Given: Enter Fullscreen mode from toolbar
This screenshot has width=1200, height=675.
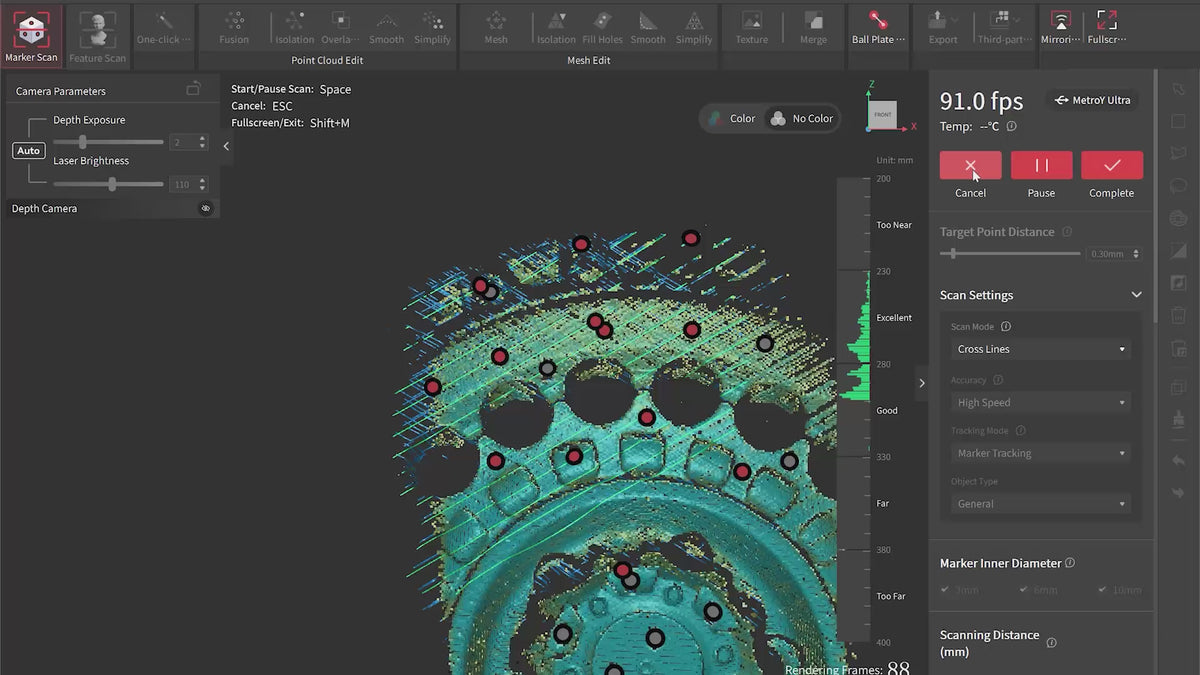Looking at the screenshot, I should (1107, 27).
